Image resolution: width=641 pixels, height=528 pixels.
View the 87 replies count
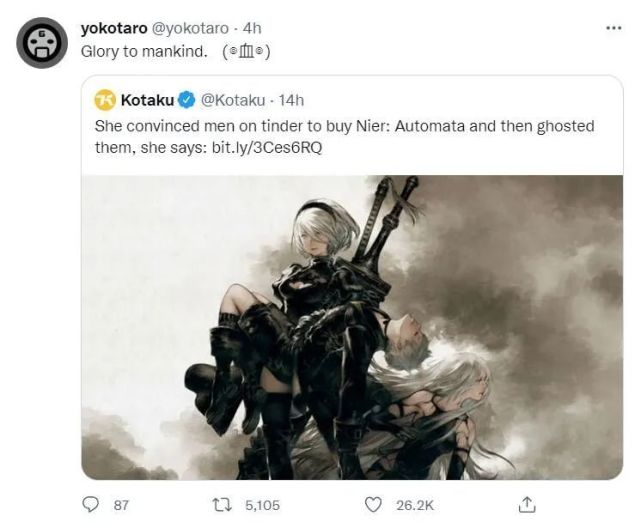pos(121,505)
